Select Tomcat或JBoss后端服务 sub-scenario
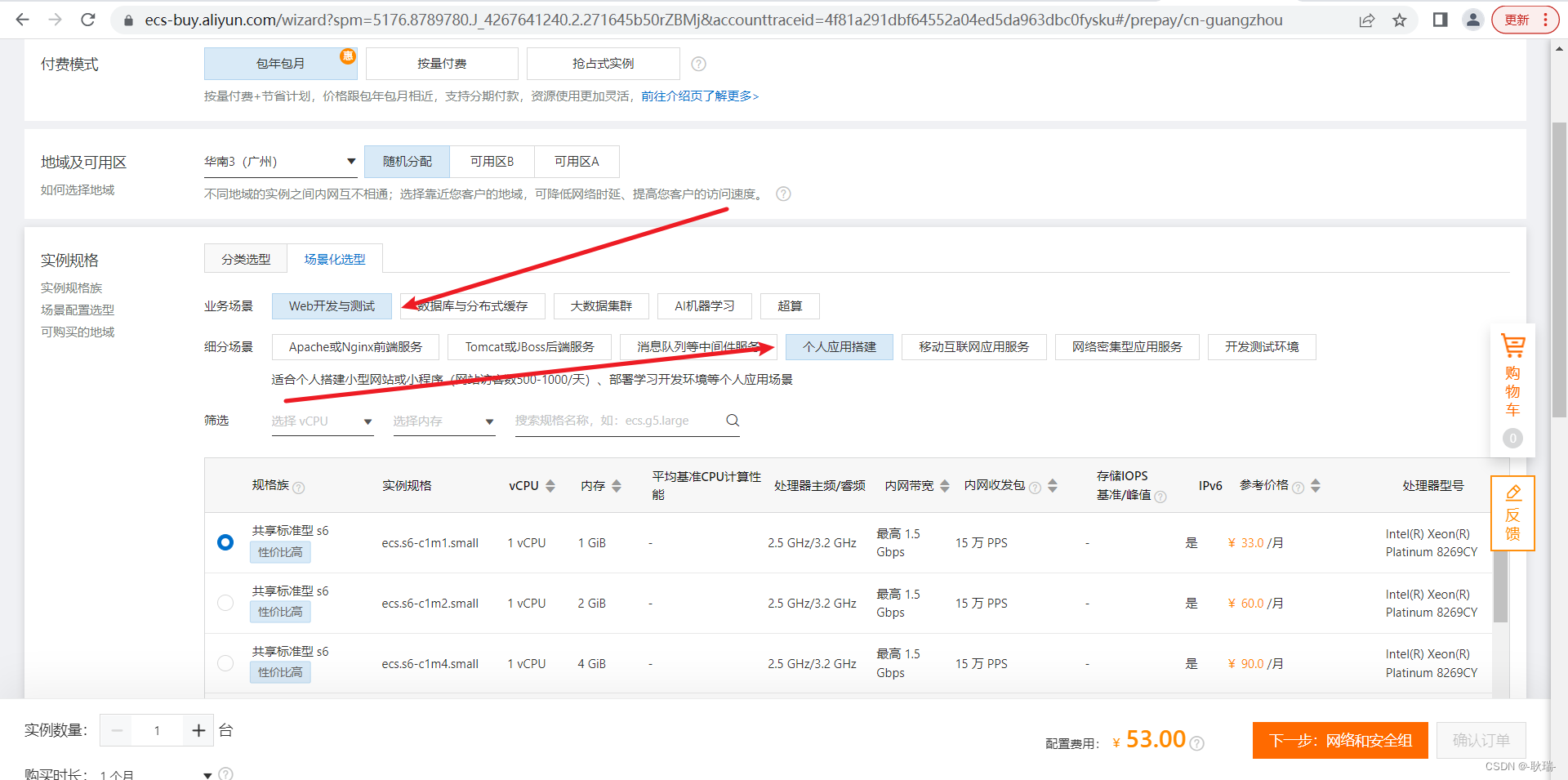The image size is (1568, 780). point(530,347)
